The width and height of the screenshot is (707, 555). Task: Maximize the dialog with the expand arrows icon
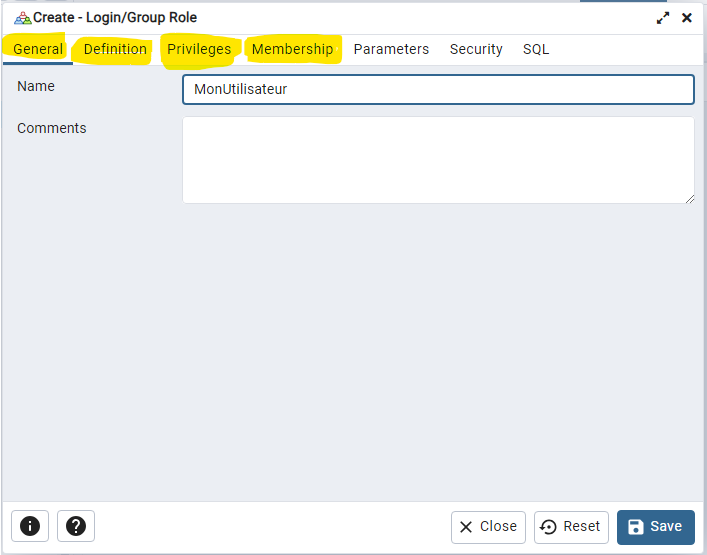coord(663,18)
